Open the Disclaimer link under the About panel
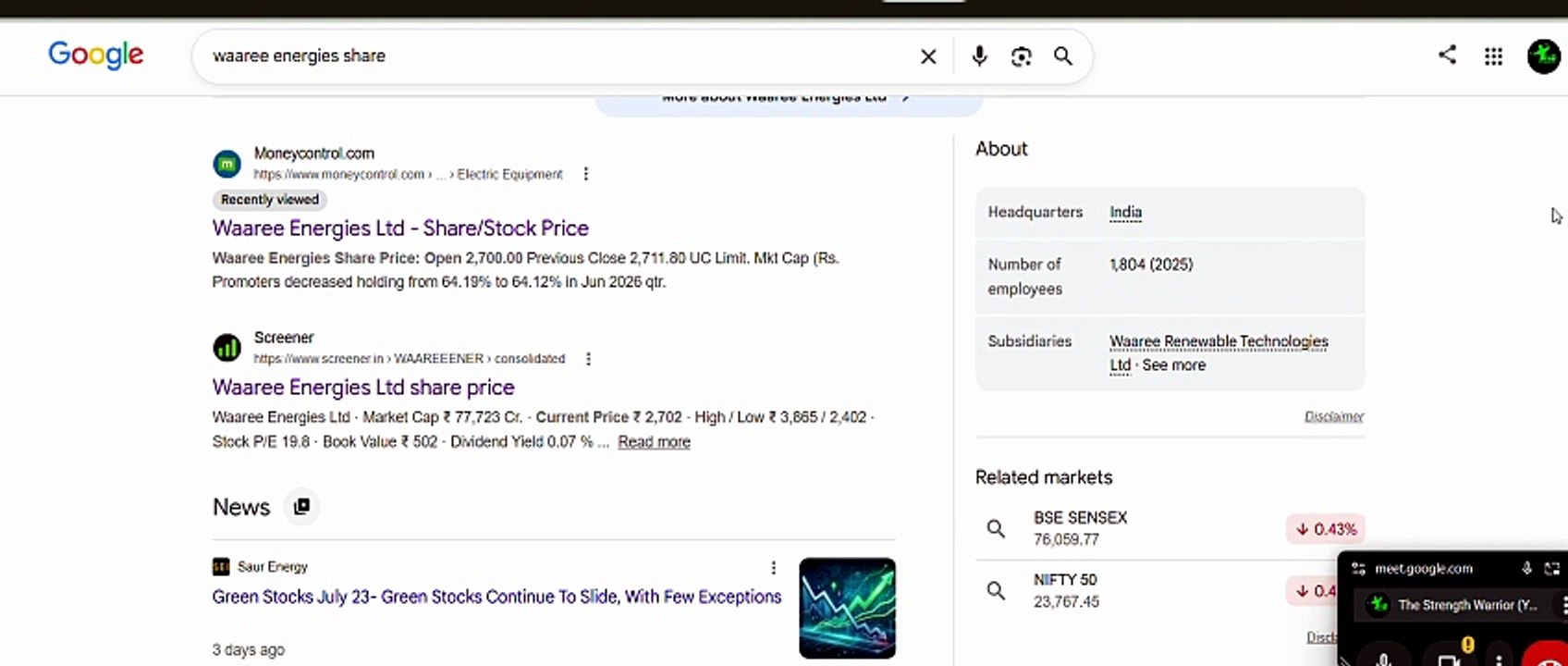This screenshot has width=1568, height=666. (x=1334, y=416)
